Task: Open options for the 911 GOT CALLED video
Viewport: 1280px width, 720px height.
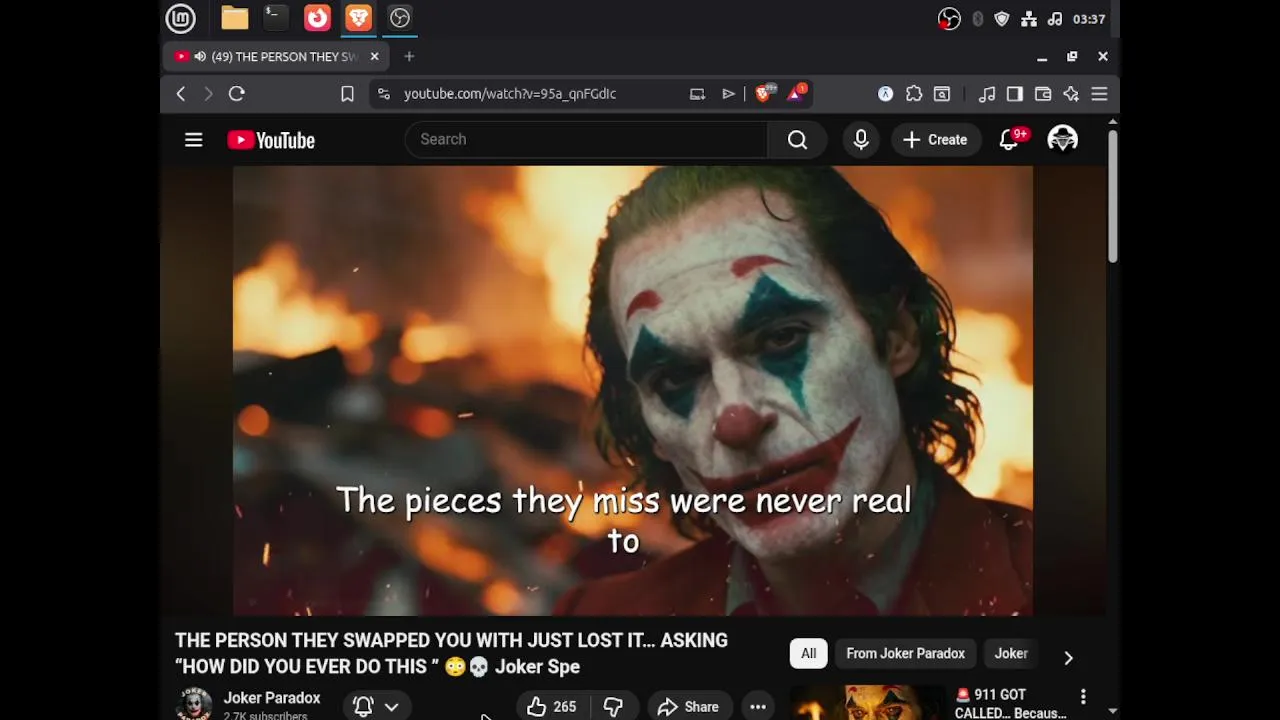Action: [x=1083, y=696]
